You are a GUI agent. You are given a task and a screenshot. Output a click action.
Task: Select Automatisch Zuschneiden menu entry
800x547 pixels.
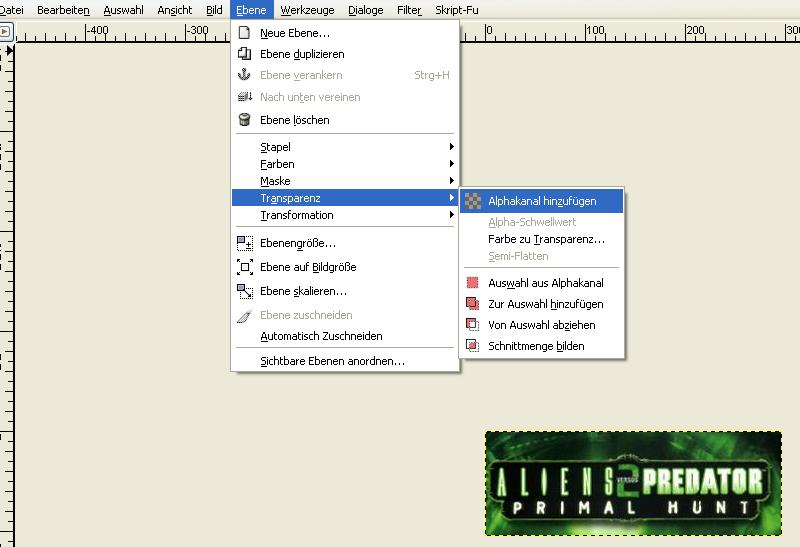click(321, 336)
